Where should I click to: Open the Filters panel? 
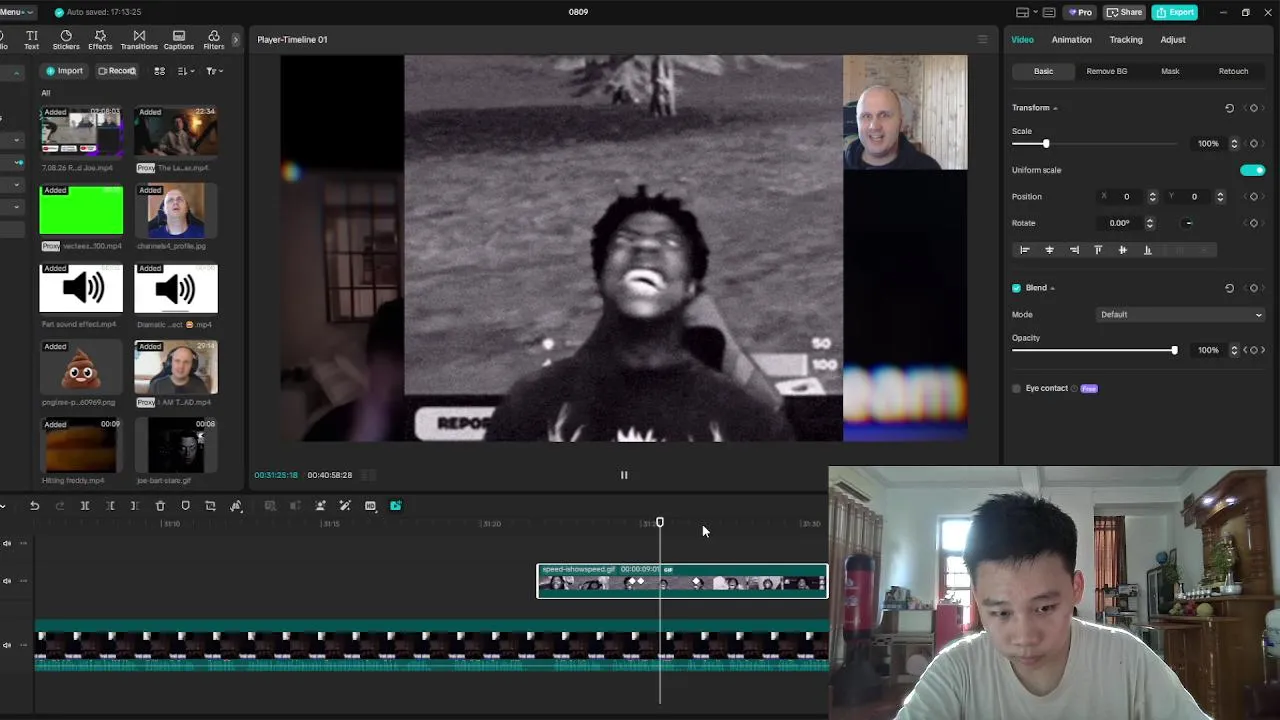pos(214,40)
